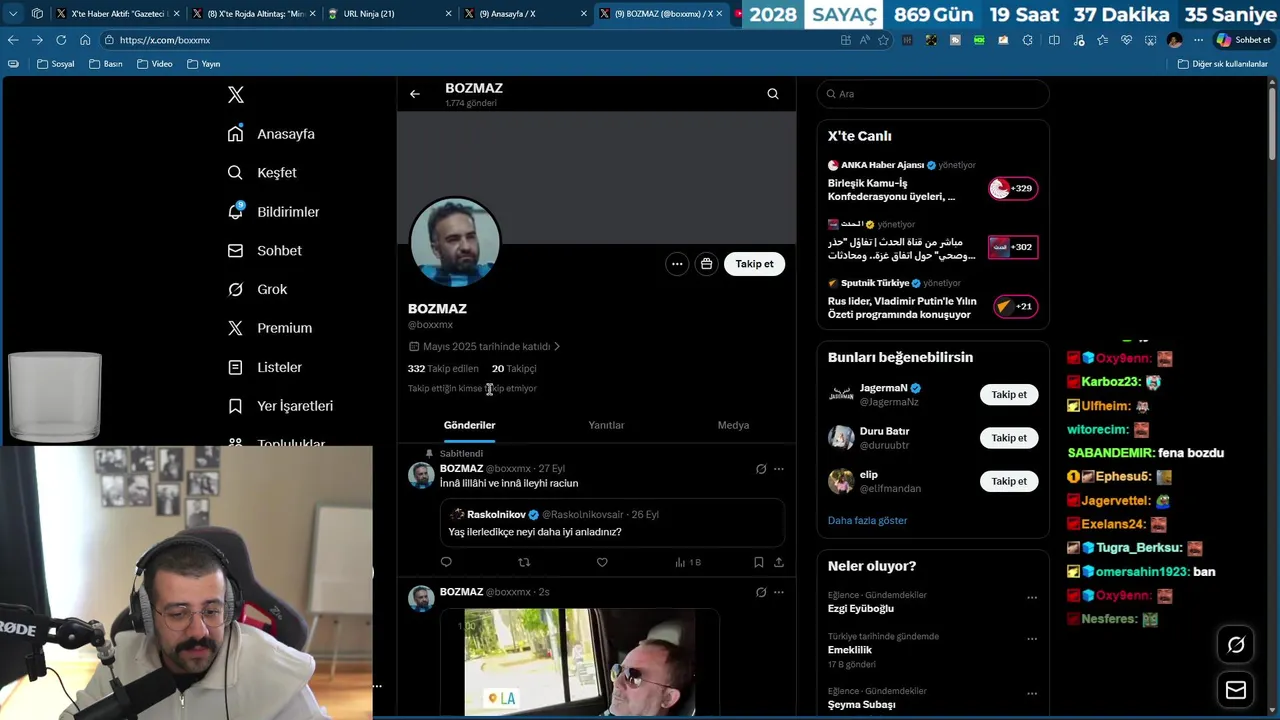Screen dimensions: 1280x720
Task: Open Keşfet search page
Action: coord(262,173)
